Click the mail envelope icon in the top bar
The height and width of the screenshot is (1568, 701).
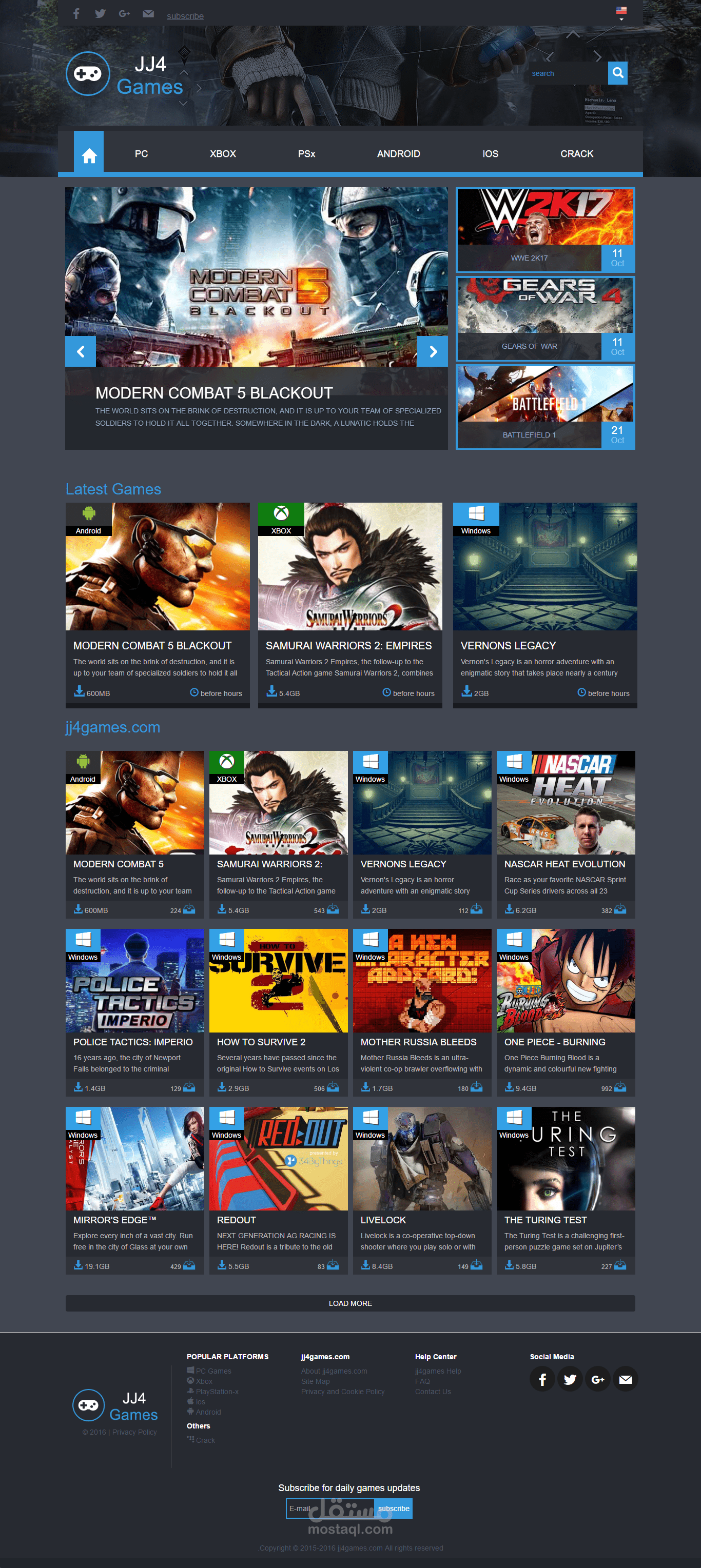pyautogui.click(x=148, y=13)
